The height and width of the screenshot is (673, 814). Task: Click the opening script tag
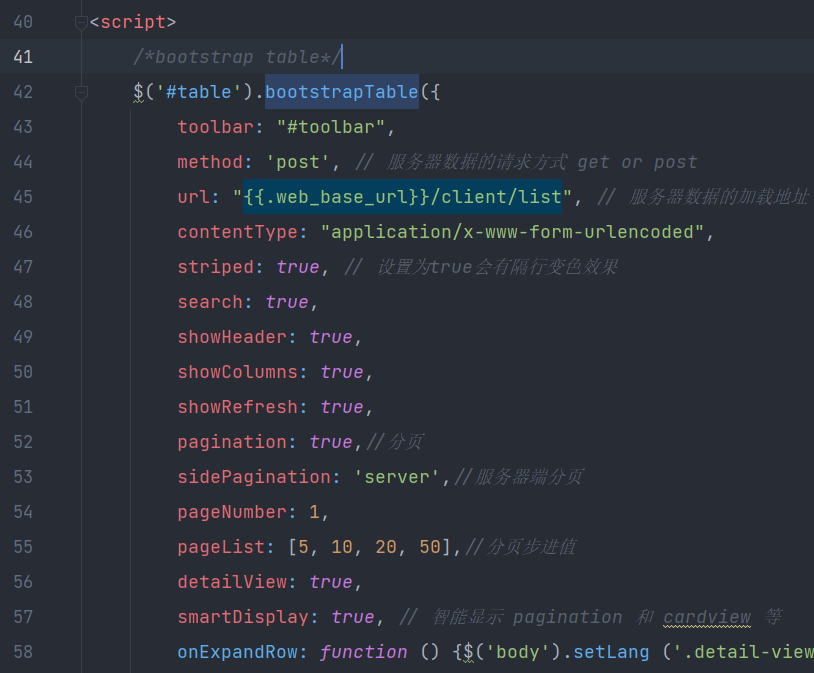[133, 22]
